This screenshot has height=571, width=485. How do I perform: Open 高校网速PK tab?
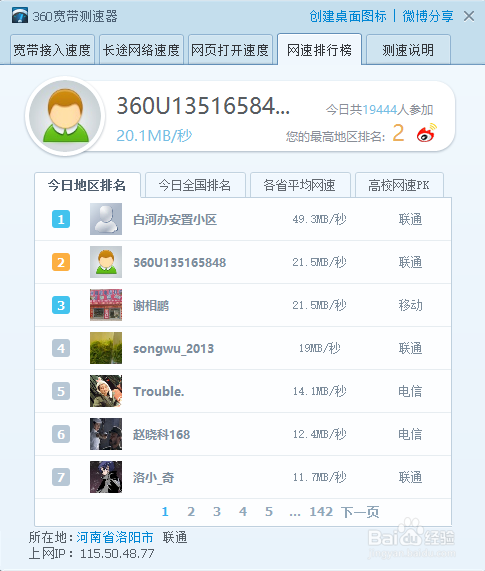tap(399, 185)
